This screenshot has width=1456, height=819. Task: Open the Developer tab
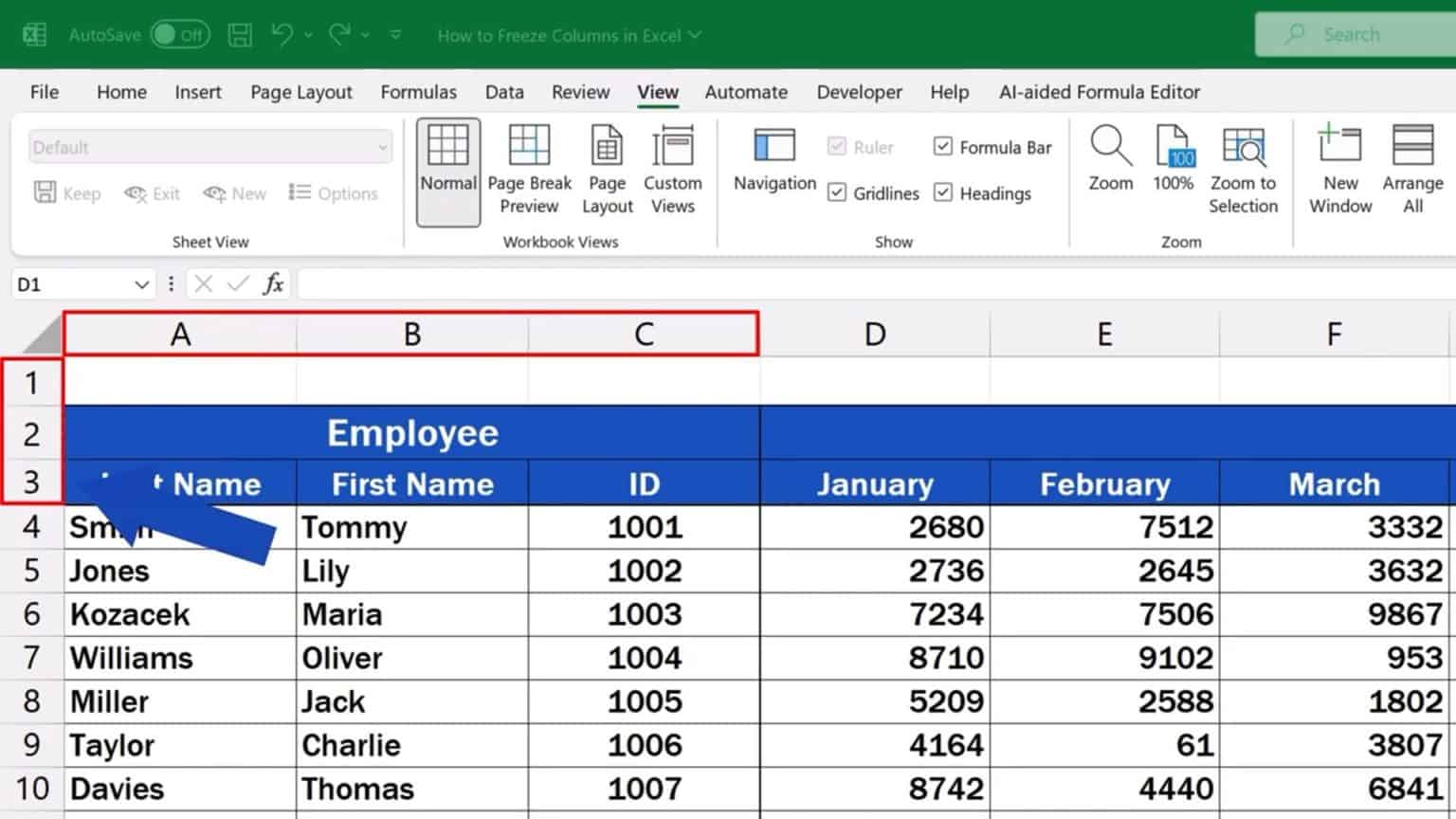click(x=859, y=92)
